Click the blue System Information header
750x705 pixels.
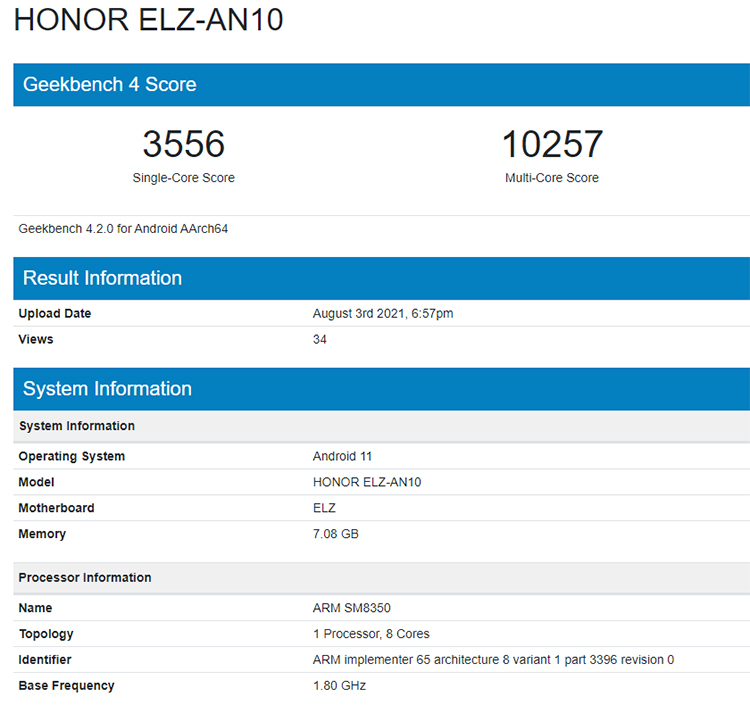pyautogui.click(x=382, y=389)
